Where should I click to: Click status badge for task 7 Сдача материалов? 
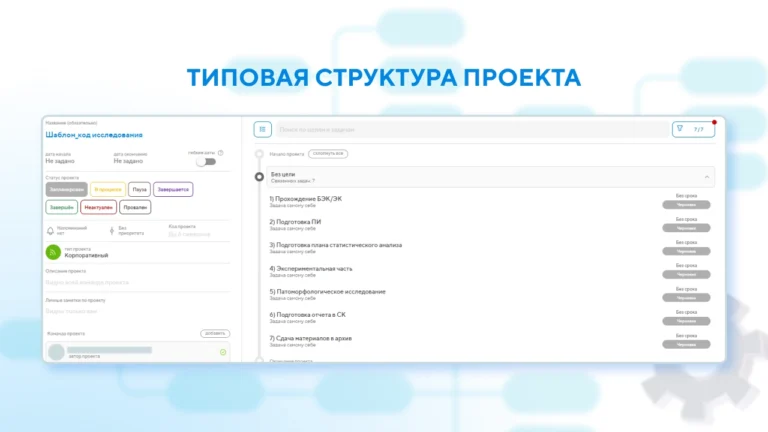pyautogui.click(x=686, y=345)
